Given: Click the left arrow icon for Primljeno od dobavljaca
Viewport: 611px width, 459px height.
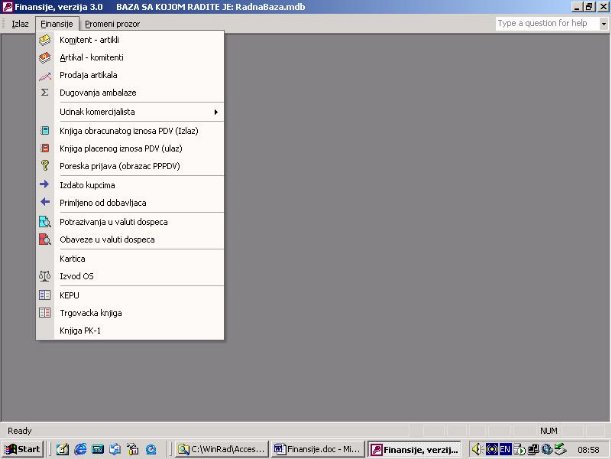Looking at the screenshot, I should (x=44, y=203).
